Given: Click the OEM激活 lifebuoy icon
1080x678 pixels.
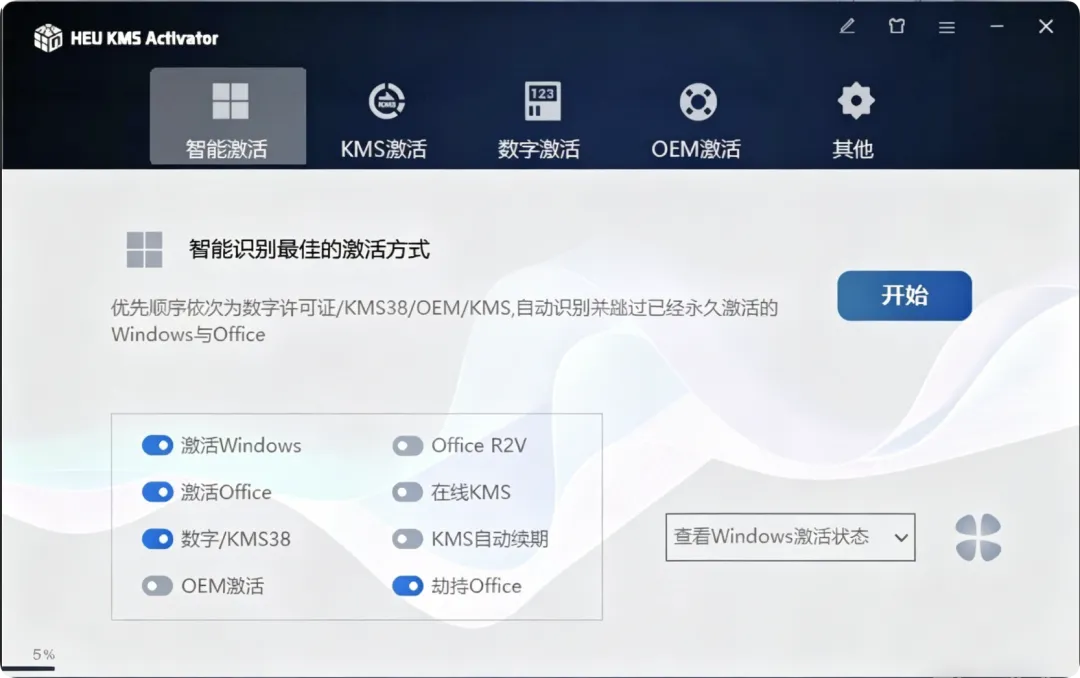Looking at the screenshot, I should pos(698,102).
